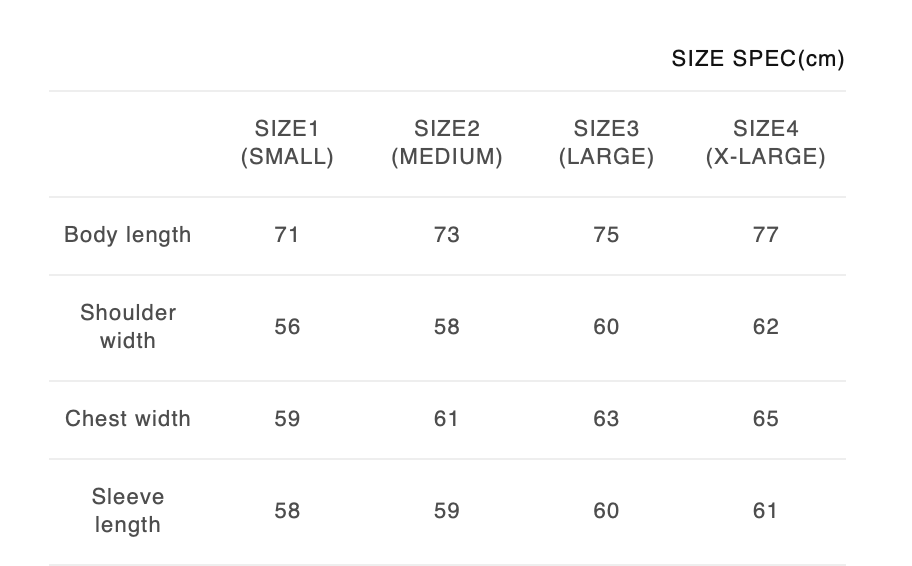Click the SIZE SPEC(cm) heading
The width and height of the screenshot is (912, 566).
click(x=758, y=59)
